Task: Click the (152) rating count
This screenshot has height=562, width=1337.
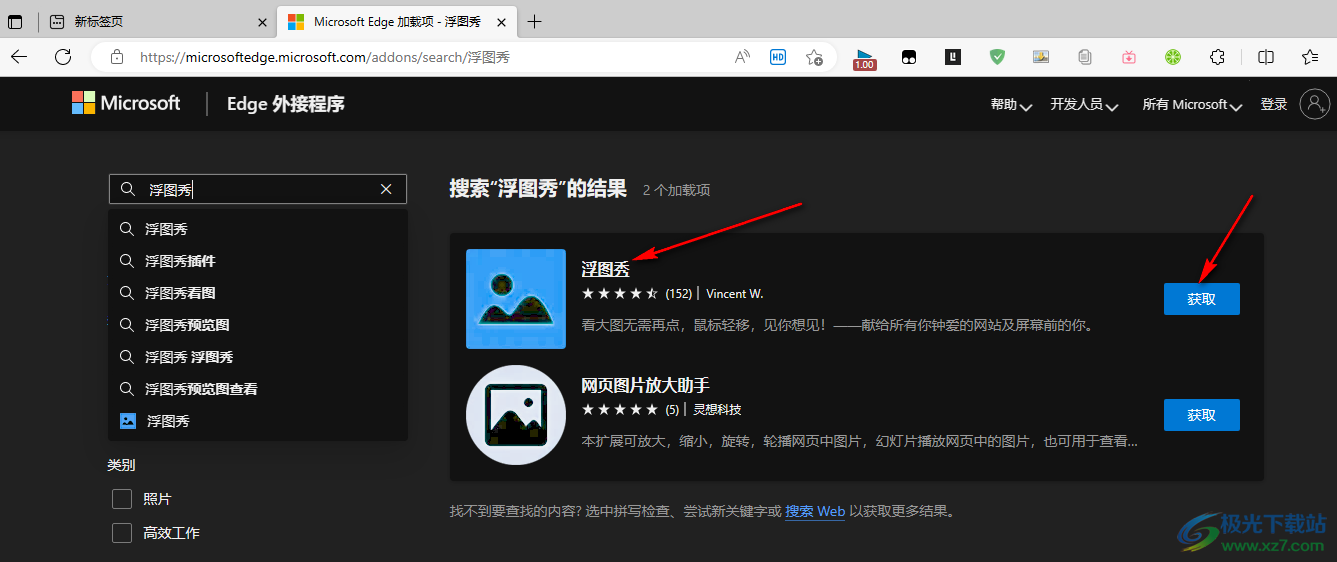Action: click(679, 294)
